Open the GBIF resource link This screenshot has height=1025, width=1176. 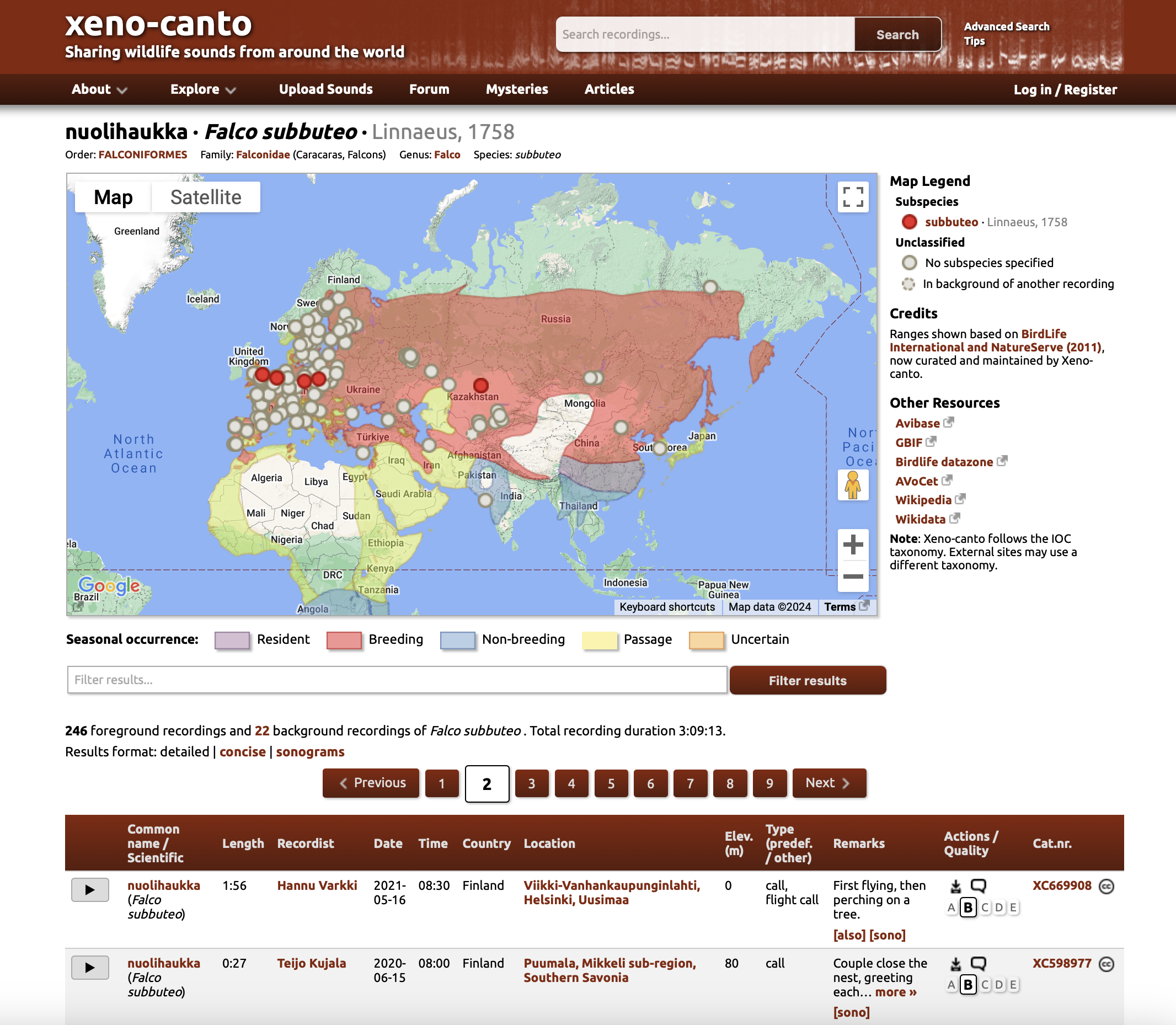pyautogui.click(x=915, y=442)
